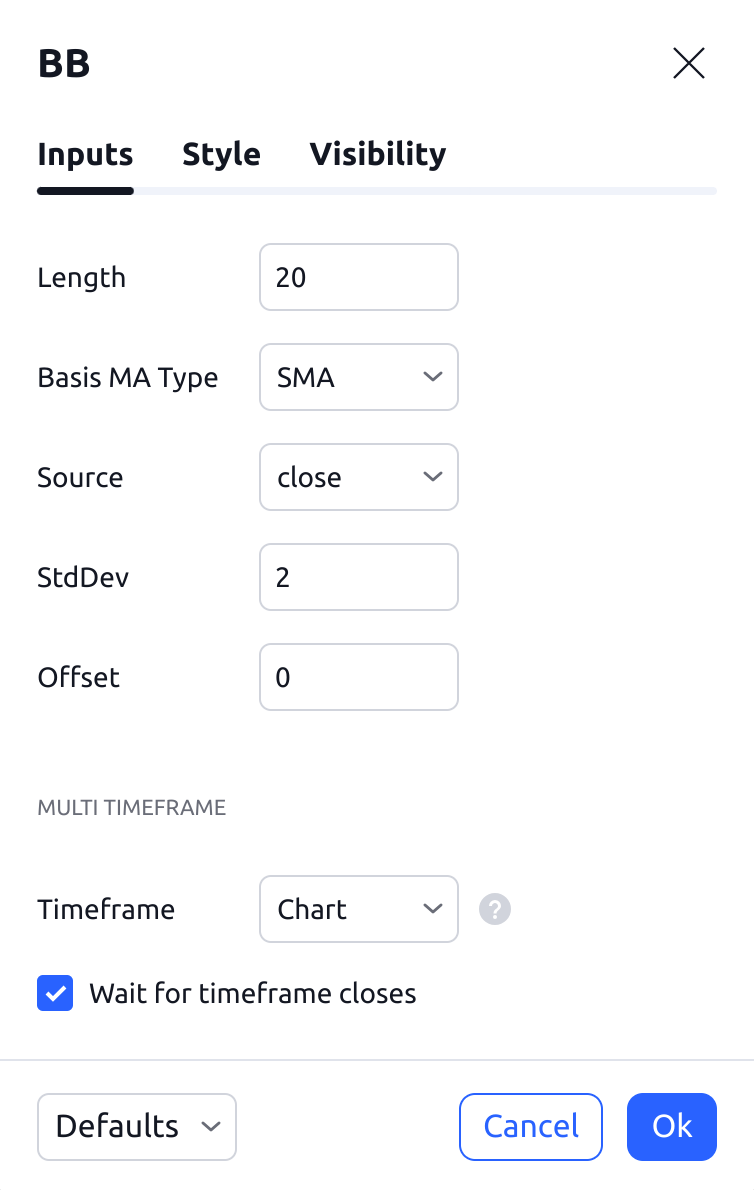This screenshot has height=1190, width=754.
Task: Click the chevron arrow in Basis MA Type
Action: (433, 377)
